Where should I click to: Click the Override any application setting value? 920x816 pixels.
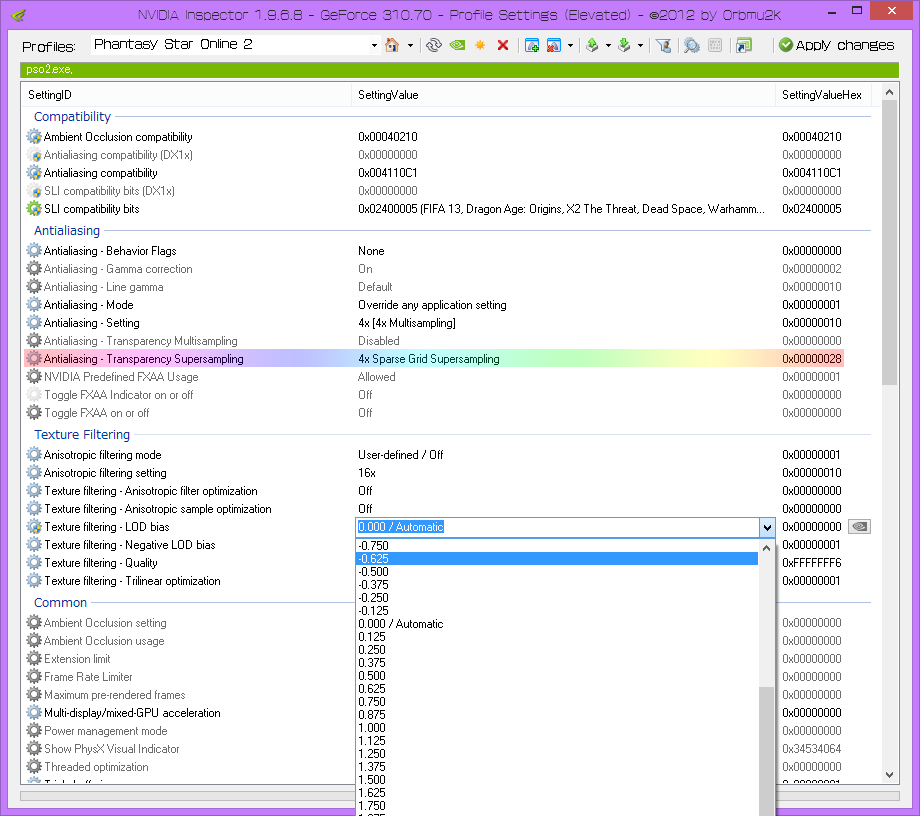coord(432,305)
